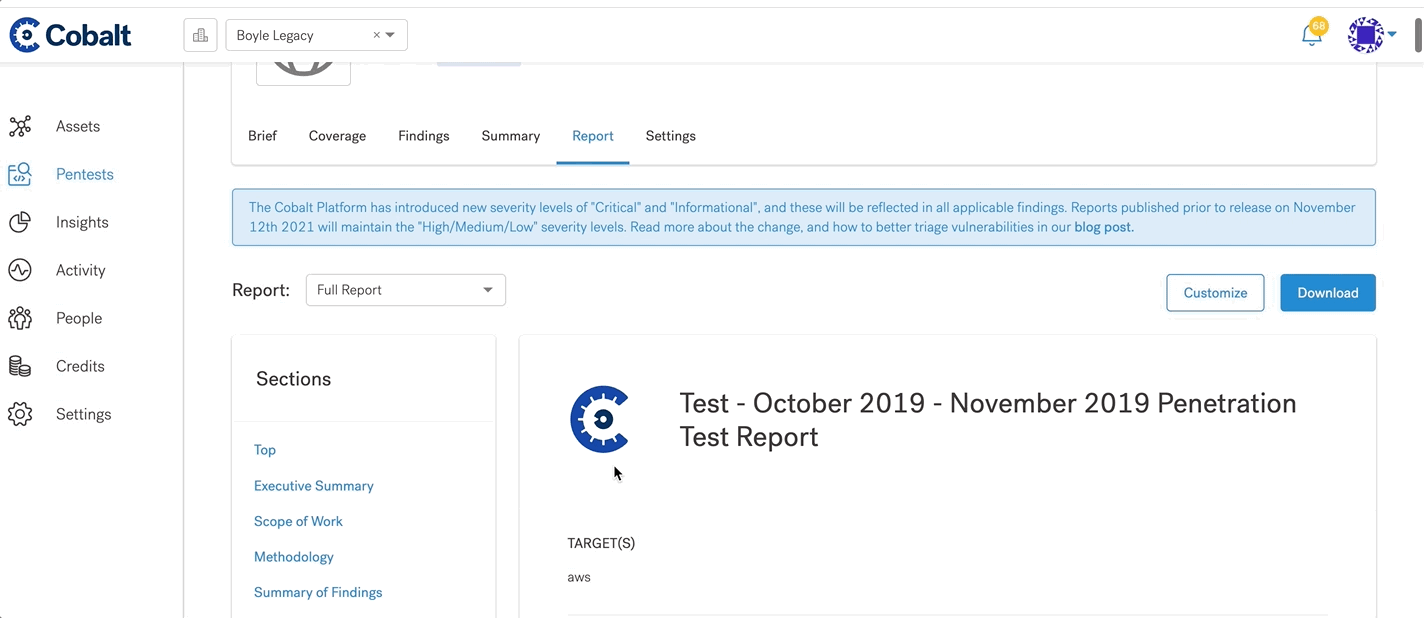Click the report title heading text
The height and width of the screenshot is (618, 1424).
[x=988, y=420]
